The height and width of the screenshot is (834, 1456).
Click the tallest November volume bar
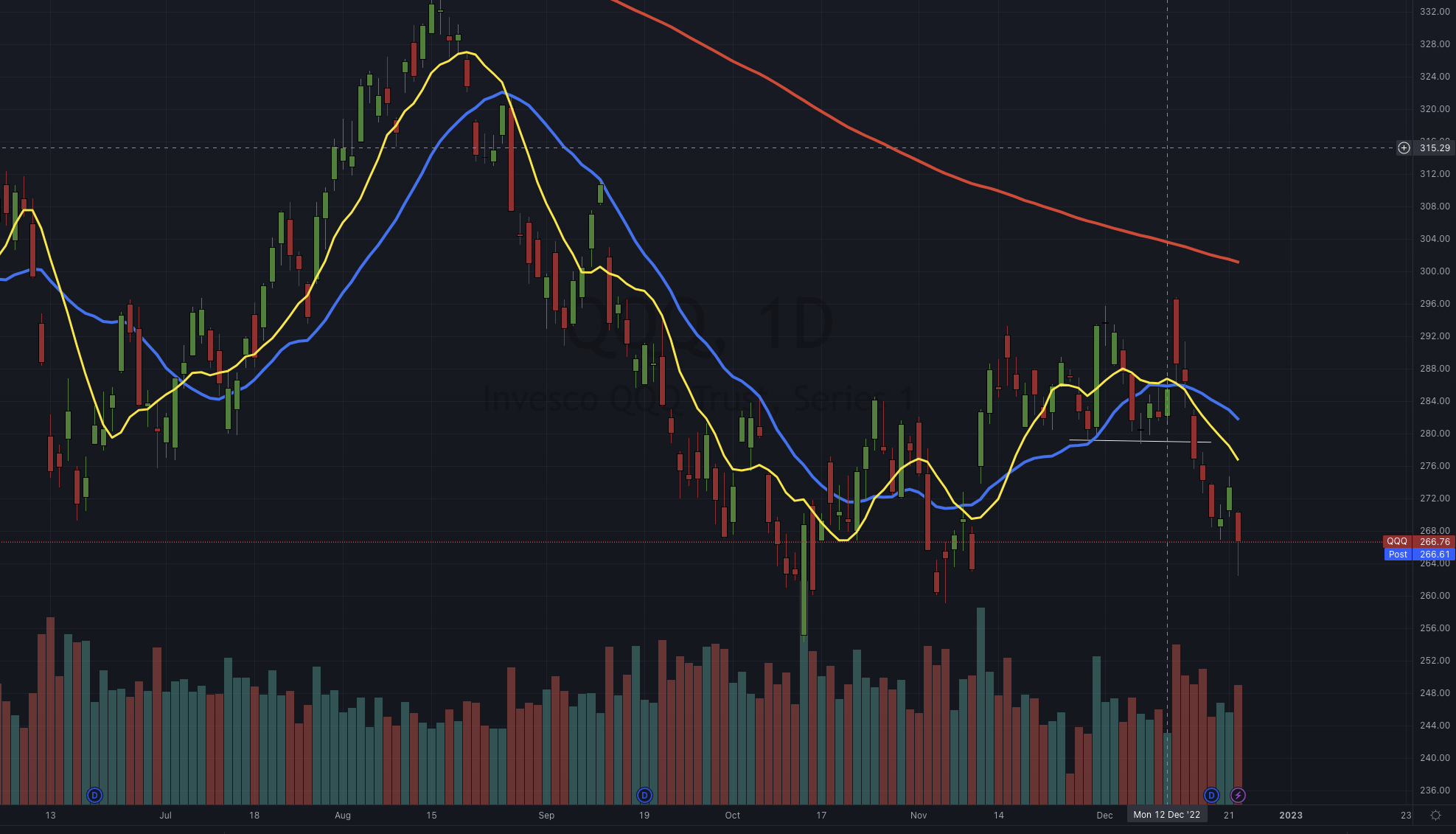pyautogui.click(x=980, y=706)
